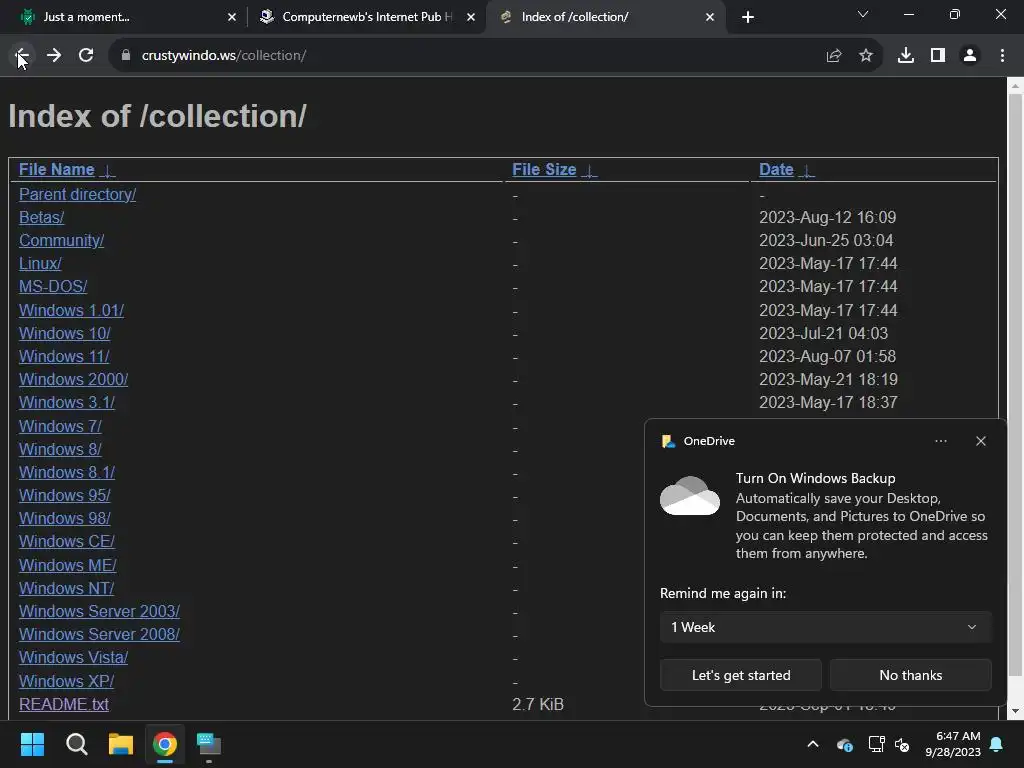Launch File Explorer from the taskbar
The width and height of the screenshot is (1024, 768).
121,744
